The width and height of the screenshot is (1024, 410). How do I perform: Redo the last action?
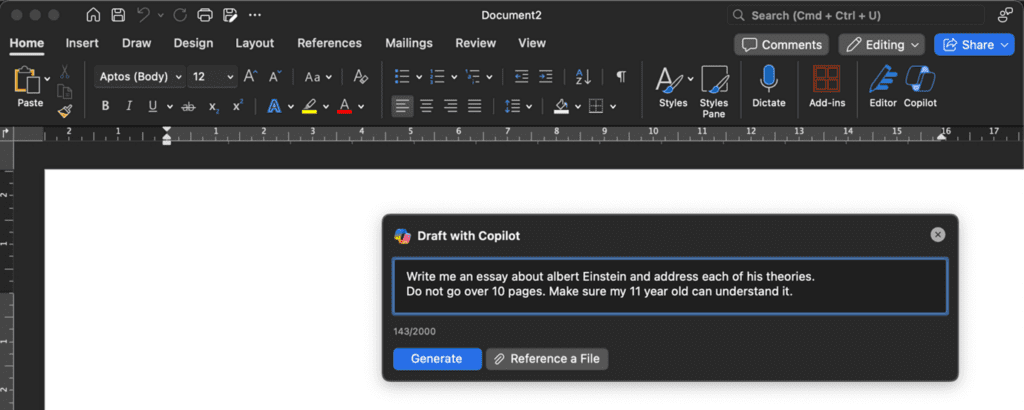180,15
